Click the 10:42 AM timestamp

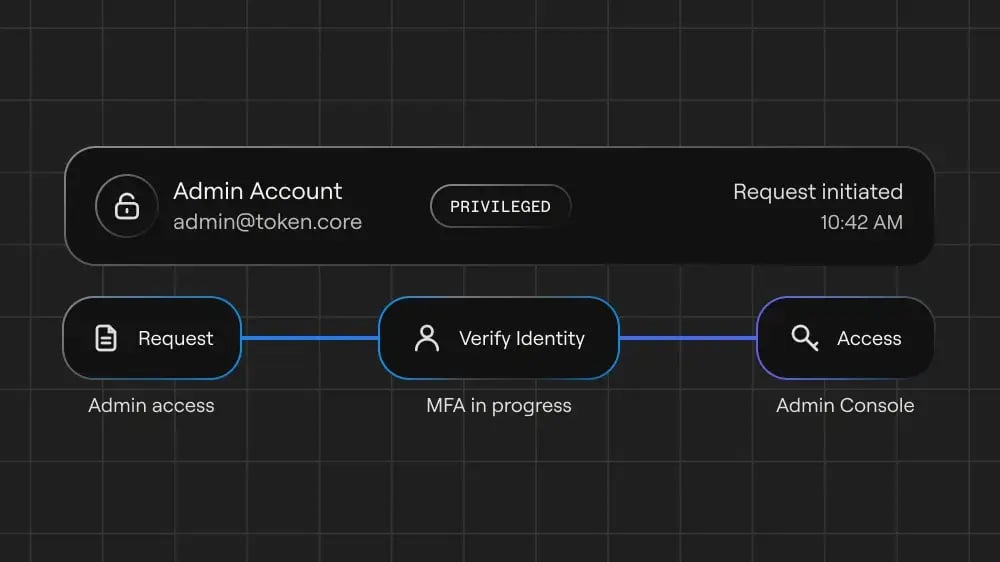point(861,222)
